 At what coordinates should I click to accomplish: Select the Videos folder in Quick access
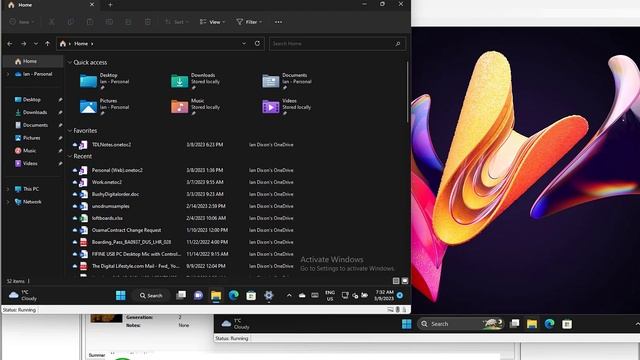coord(288,107)
